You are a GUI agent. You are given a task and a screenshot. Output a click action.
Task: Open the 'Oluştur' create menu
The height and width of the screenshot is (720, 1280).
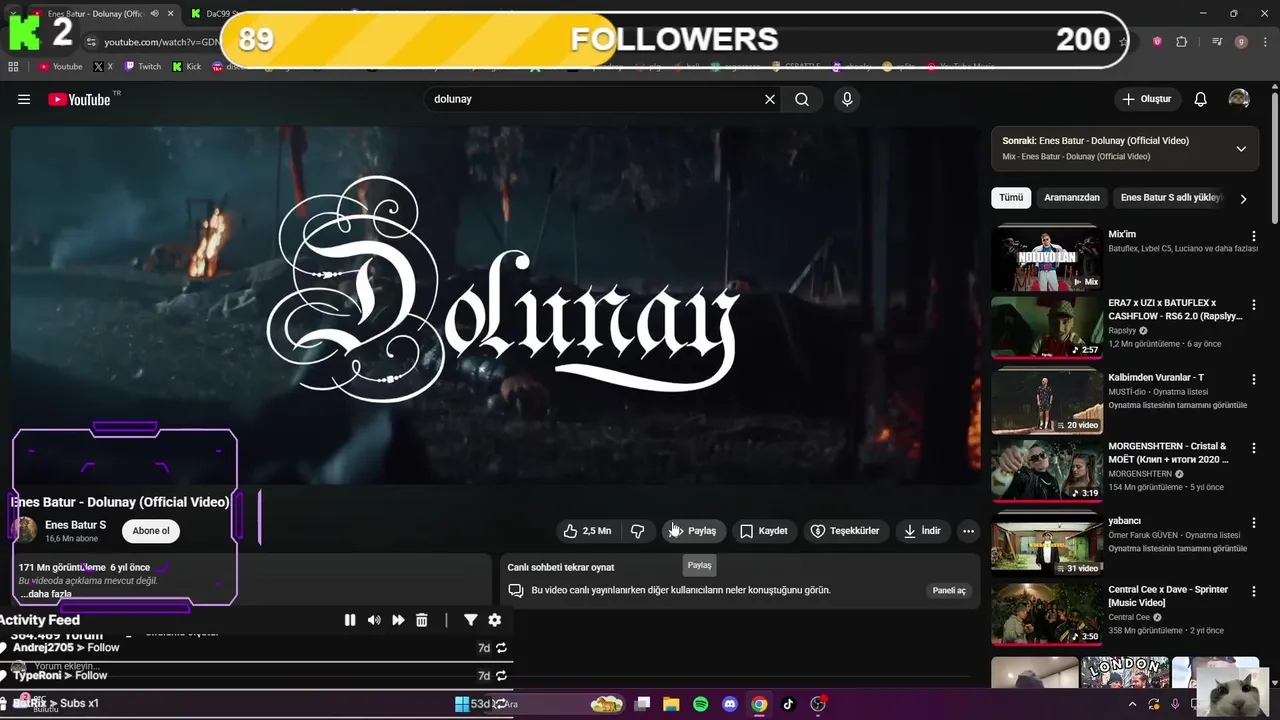click(1146, 99)
